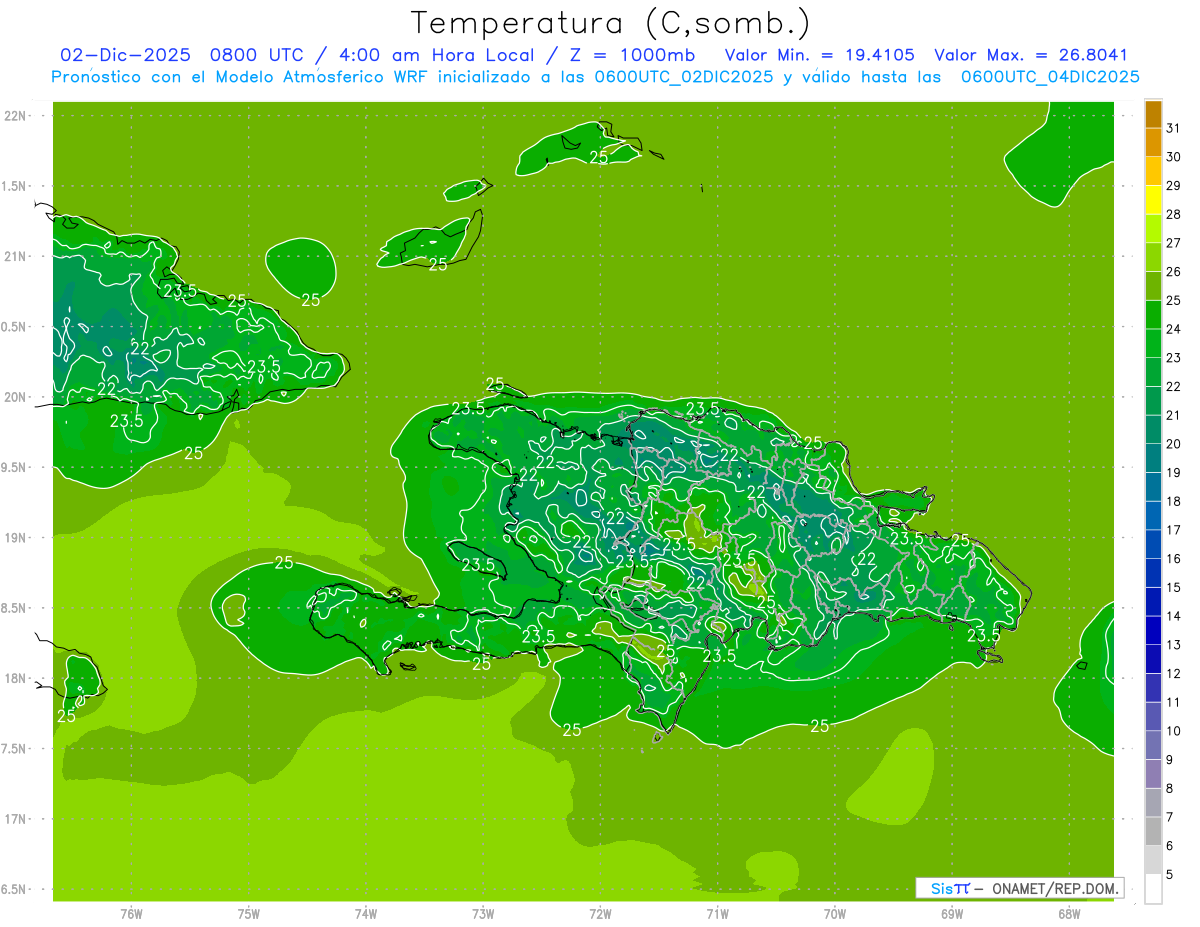Click the Valor Max. = 26.8041 text
Screen dimensions: 1200x927
coord(1030,55)
